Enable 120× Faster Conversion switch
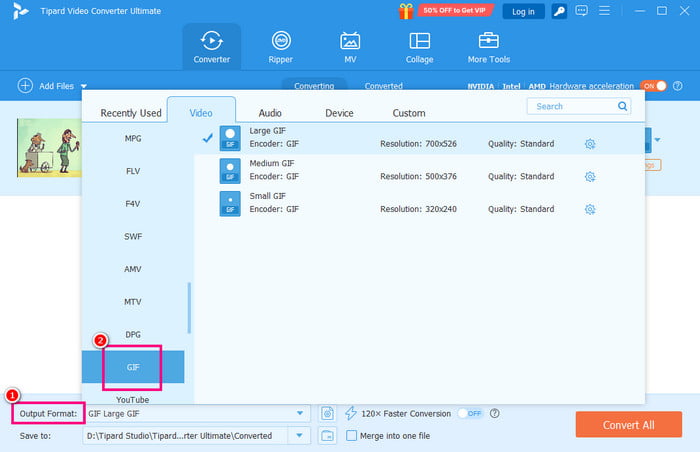The height and width of the screenshot is (452, 700). pos(469,413)
